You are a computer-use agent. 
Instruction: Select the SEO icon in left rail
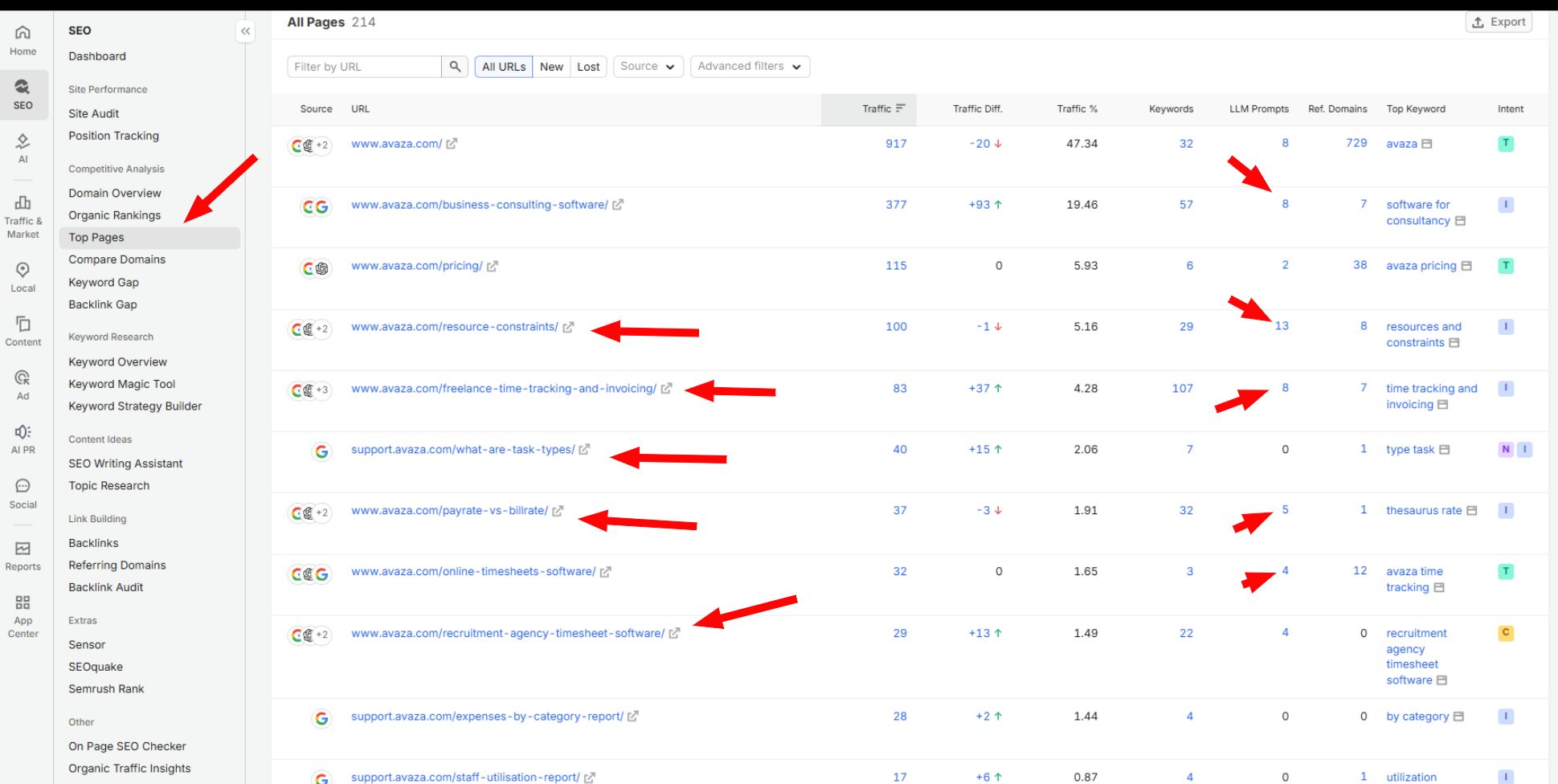[22, 87]
